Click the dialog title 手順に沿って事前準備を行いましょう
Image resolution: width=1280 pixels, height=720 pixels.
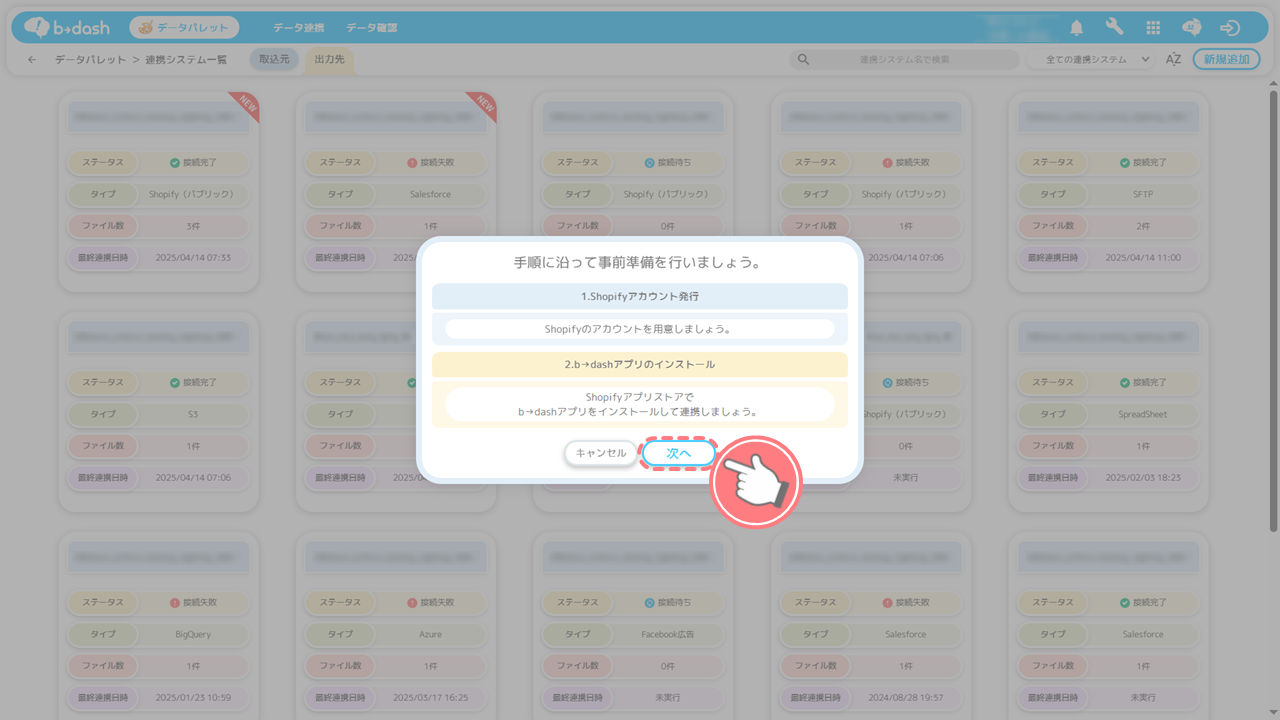[640, 263]
